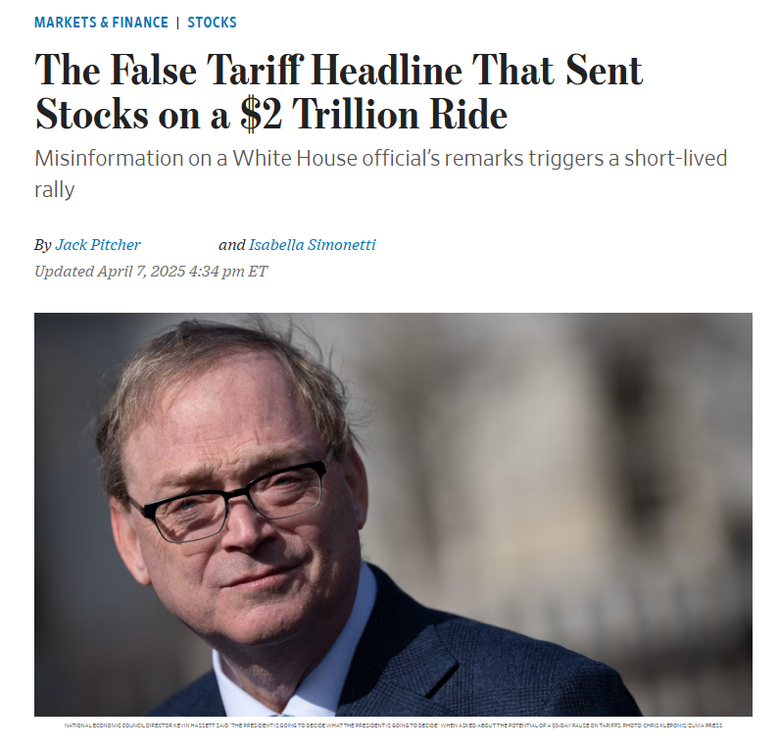Go to the Stocks category link
This screenshot has width=779, height=750.
[x=212, y=22]
